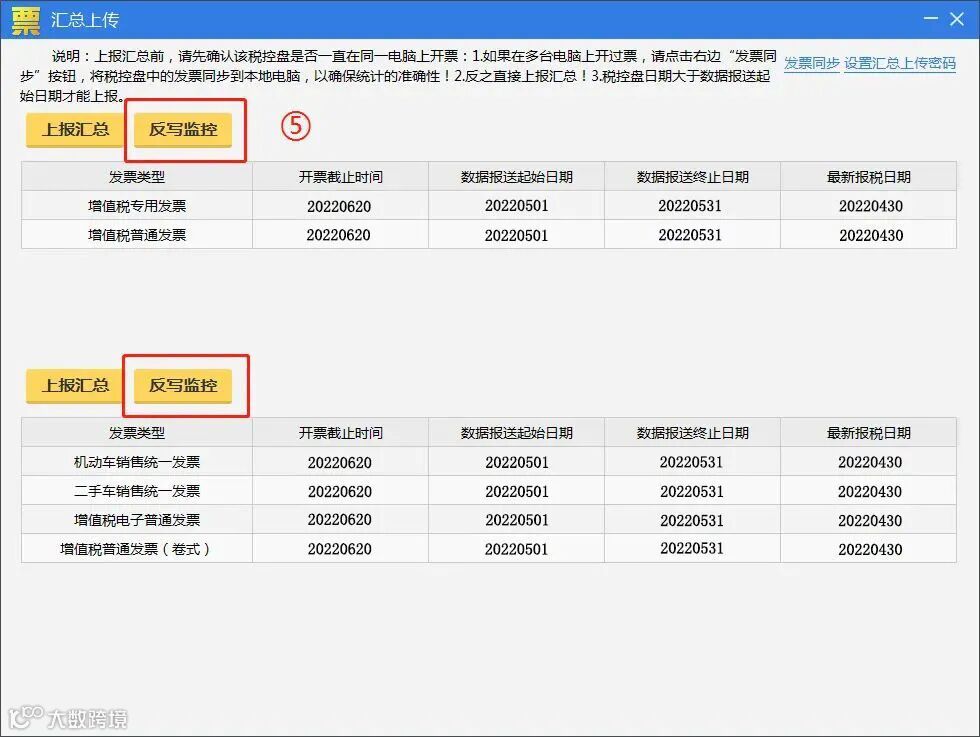Click 20220430 in upper 增值税普通发票 row
This screenshot has width=980, height=737.
(871, 236)
